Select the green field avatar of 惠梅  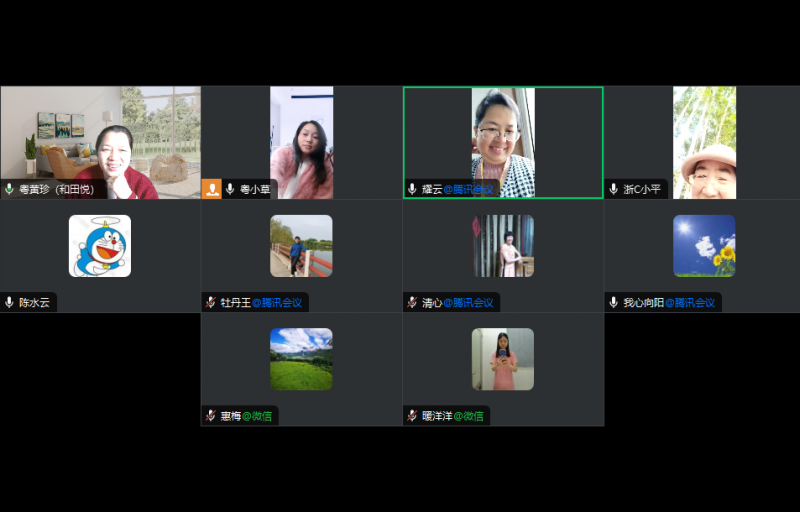301,359
